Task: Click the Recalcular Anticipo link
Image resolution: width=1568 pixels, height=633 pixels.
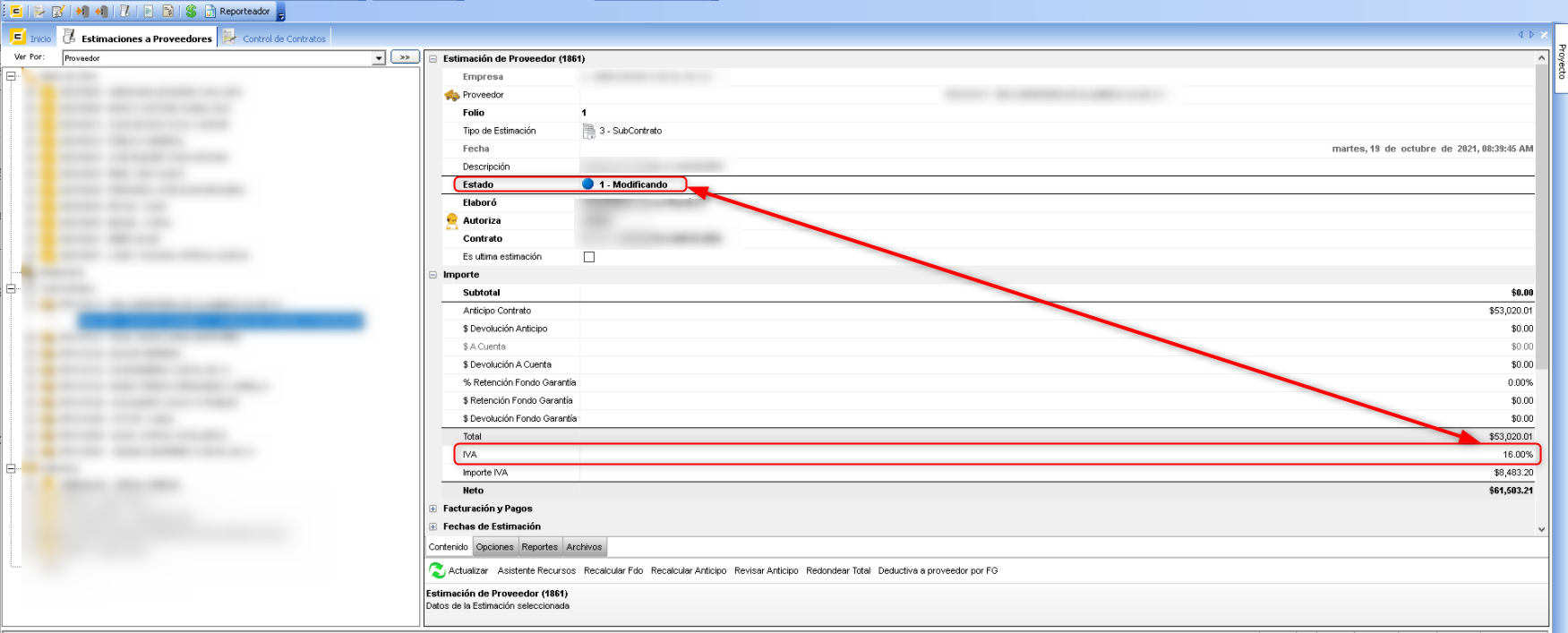Action: coord(688,570)
